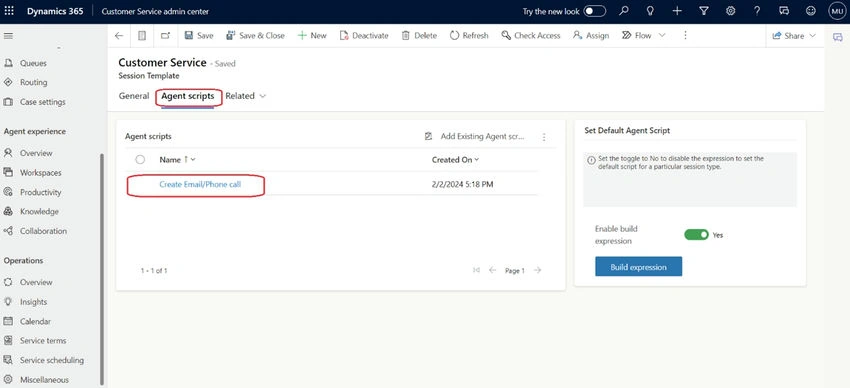Click Add Existing Agent script
This screenshot has width=850, height=388.
475,137
